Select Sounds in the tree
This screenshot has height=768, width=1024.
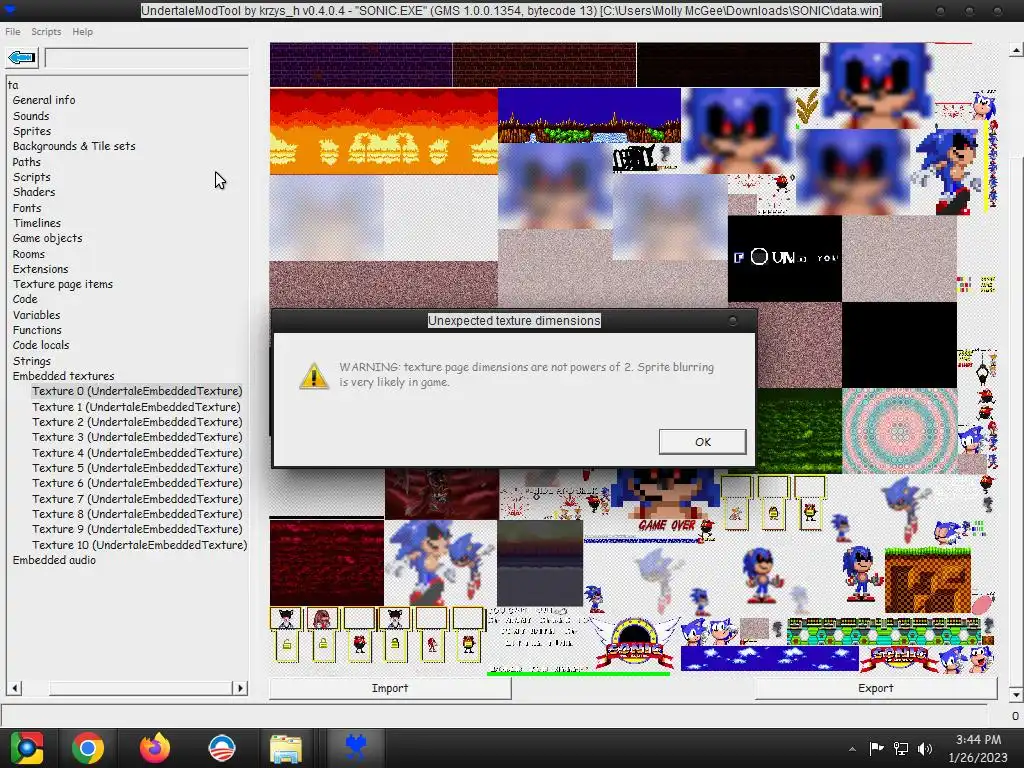click(31, 116)
